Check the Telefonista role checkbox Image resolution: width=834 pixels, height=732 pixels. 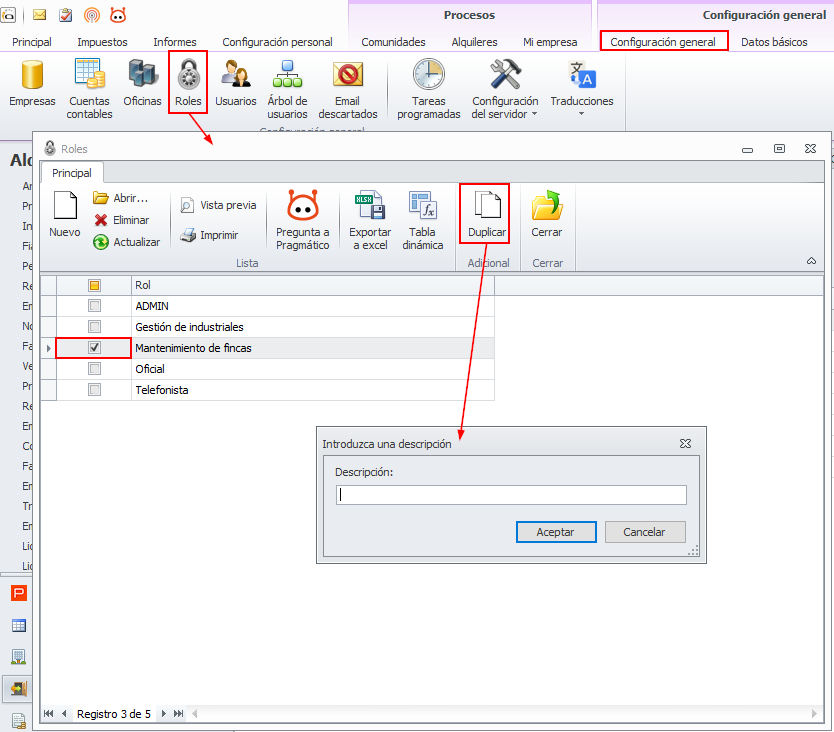tap(94, 389)
